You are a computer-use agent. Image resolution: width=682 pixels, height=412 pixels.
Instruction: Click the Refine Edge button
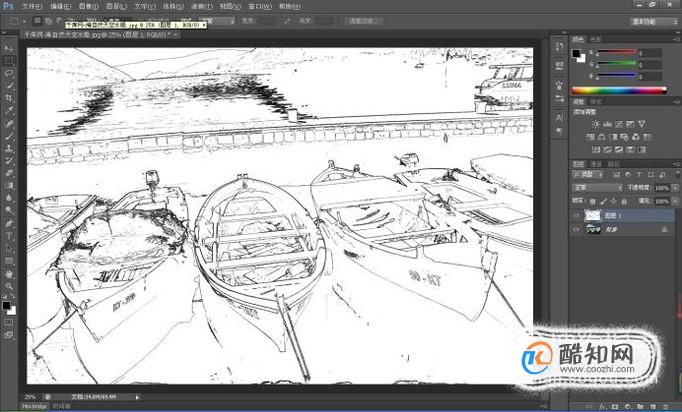364,21
